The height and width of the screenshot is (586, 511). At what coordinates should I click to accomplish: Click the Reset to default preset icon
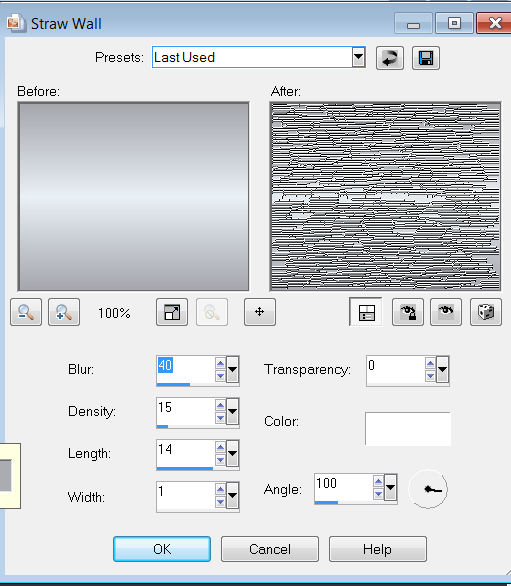(390, 58)
